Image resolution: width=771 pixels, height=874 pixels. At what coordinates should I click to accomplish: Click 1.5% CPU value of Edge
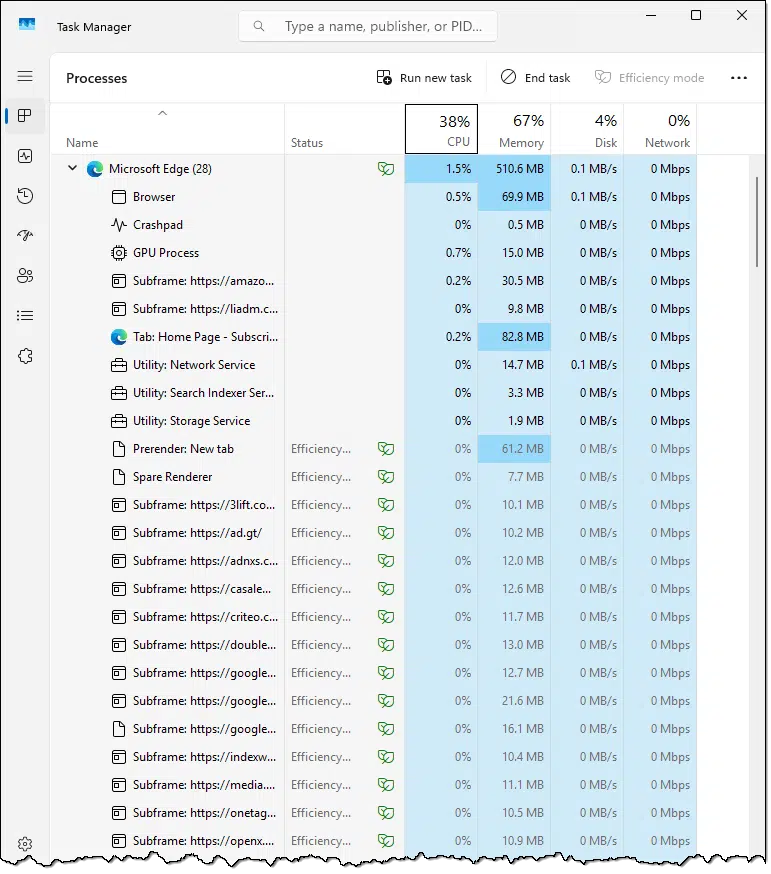pos(458,169)
